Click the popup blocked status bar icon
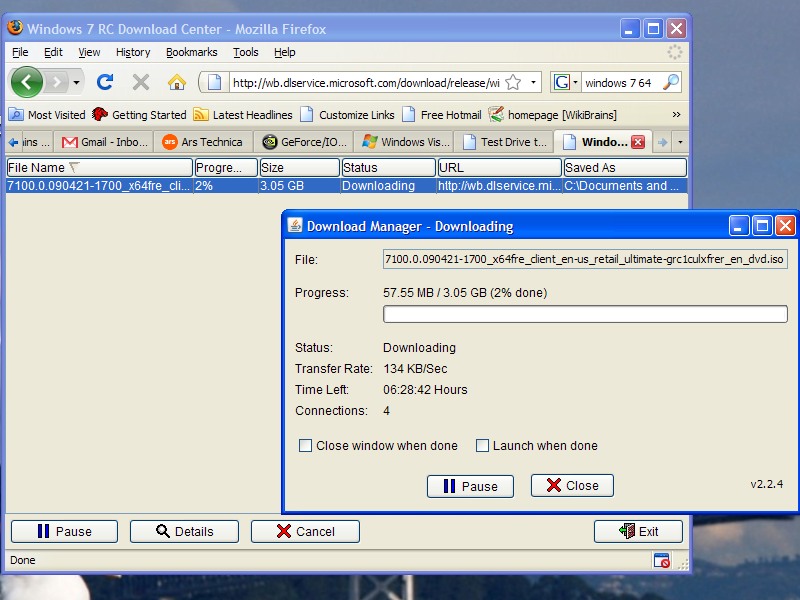This screenshot has width=800, height=600. click(x=662, y=560)
